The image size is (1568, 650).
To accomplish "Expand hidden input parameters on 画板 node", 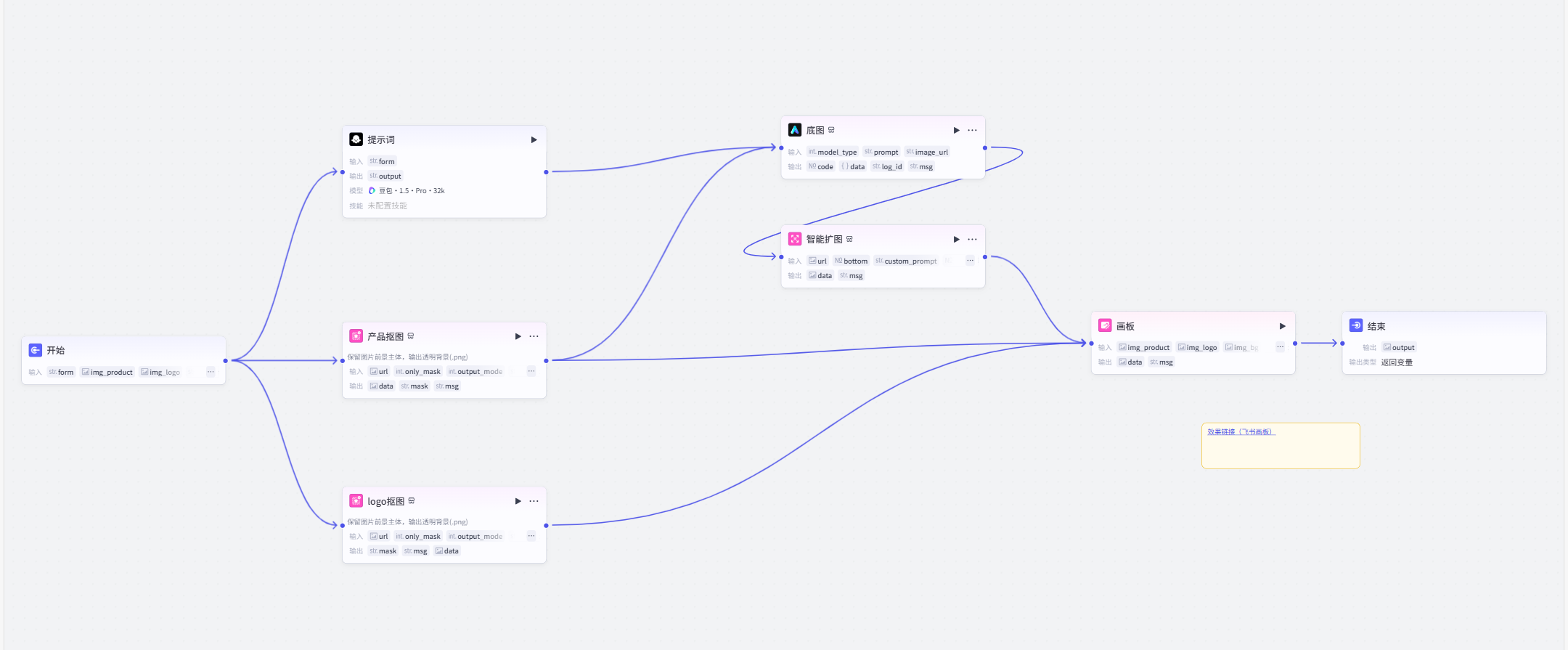I will tap(1280, 347).
